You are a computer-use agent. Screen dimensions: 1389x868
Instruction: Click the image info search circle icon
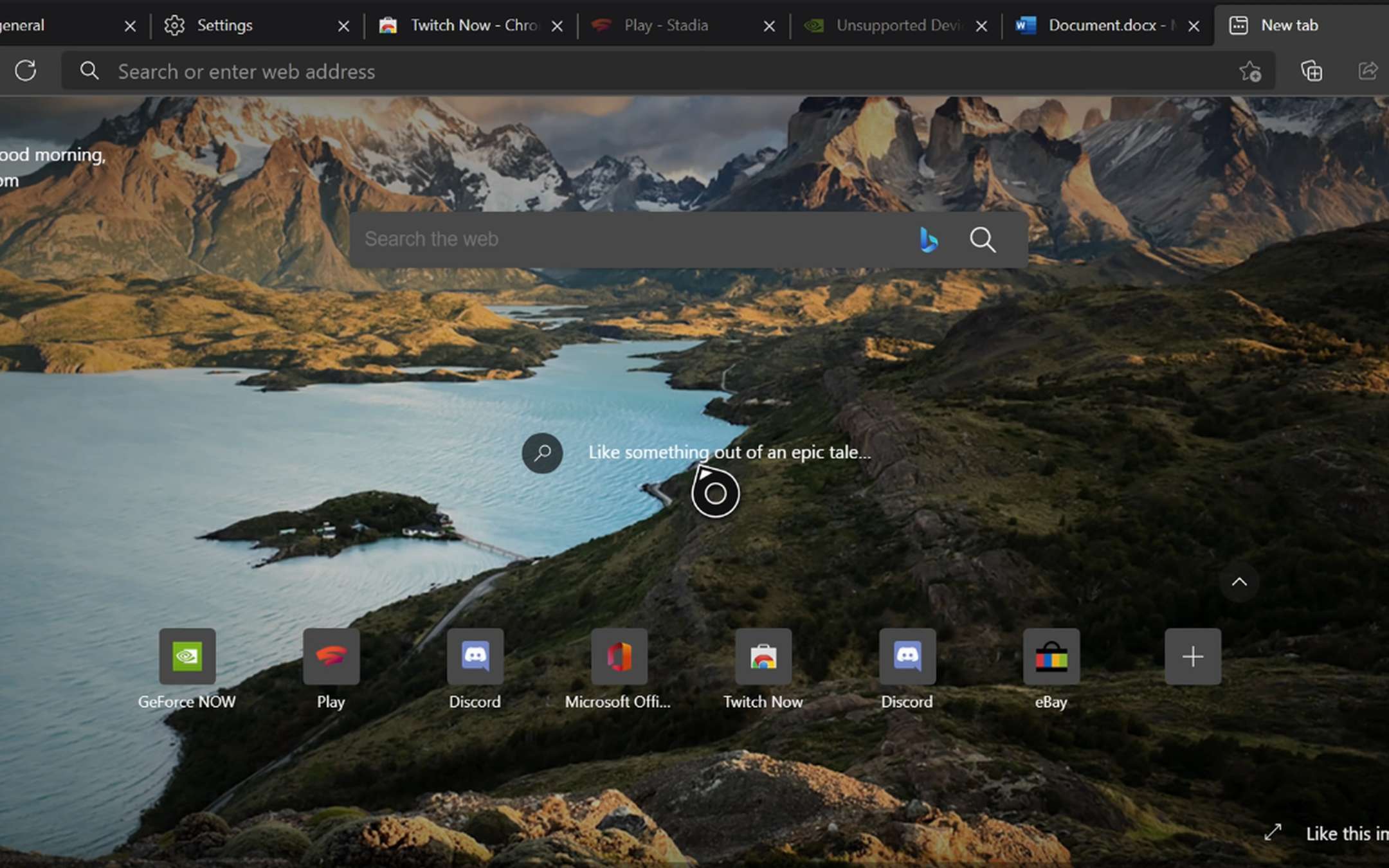coord(542,453)
